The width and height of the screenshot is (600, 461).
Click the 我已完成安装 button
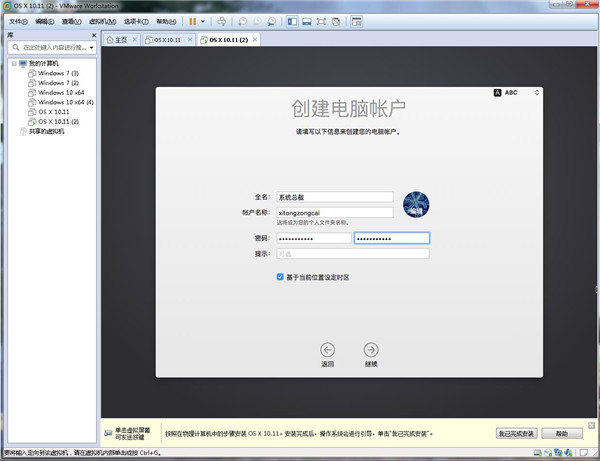click(517, 433)
